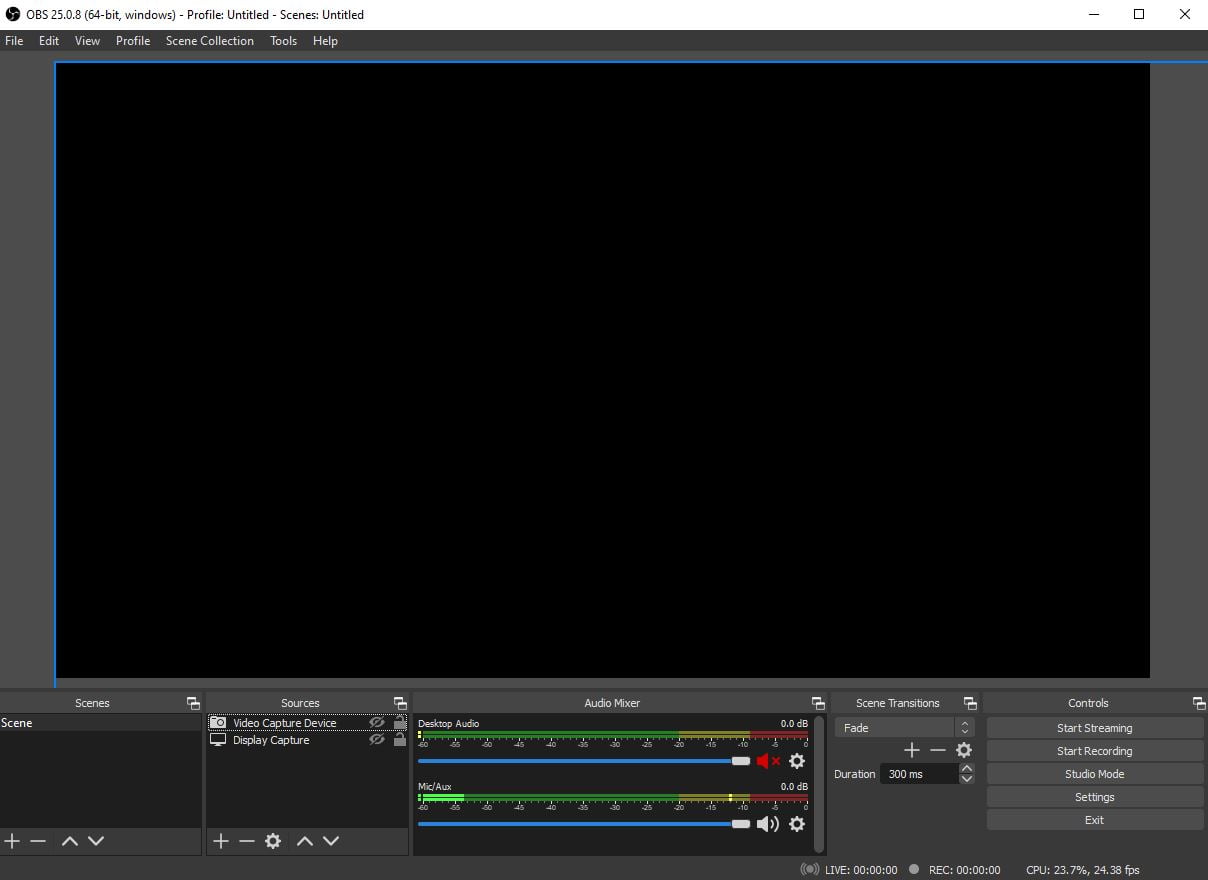Show the Video Capture Device source
This screenshot has height=880, width=1208.
click(377, 722)
